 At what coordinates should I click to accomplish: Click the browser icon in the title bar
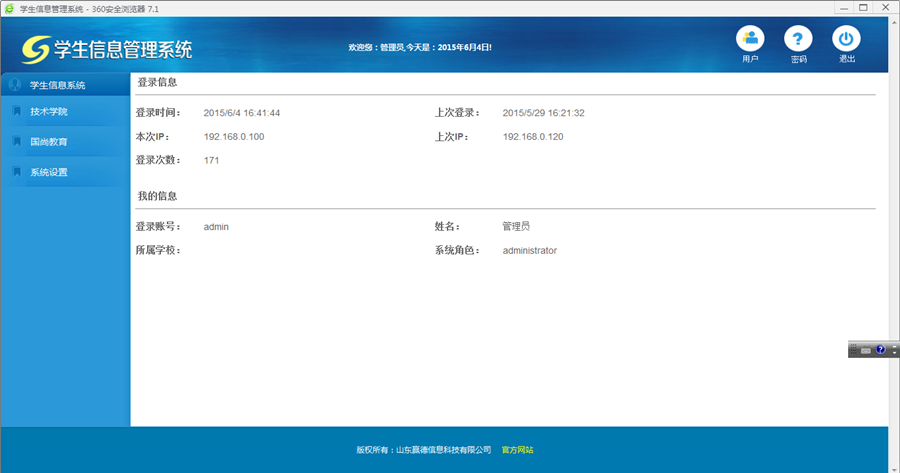[x=10, y=8]
